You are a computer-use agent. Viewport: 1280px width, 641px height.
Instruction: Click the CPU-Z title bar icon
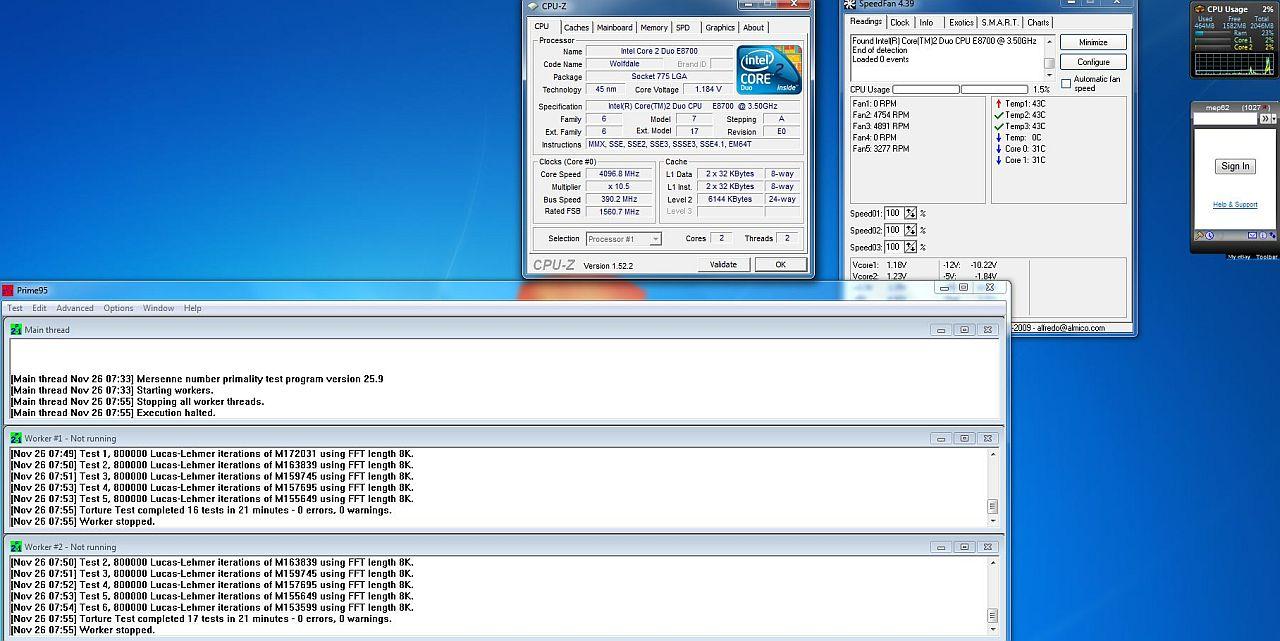pos(532,6)
